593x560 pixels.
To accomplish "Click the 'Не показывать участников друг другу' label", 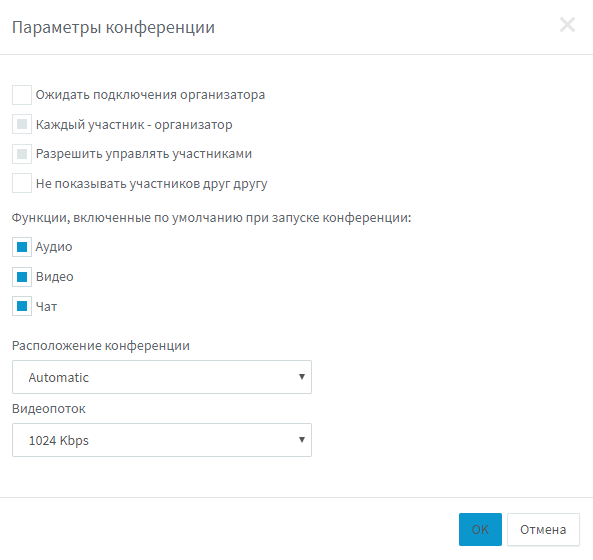I will (x=151, y=184).
